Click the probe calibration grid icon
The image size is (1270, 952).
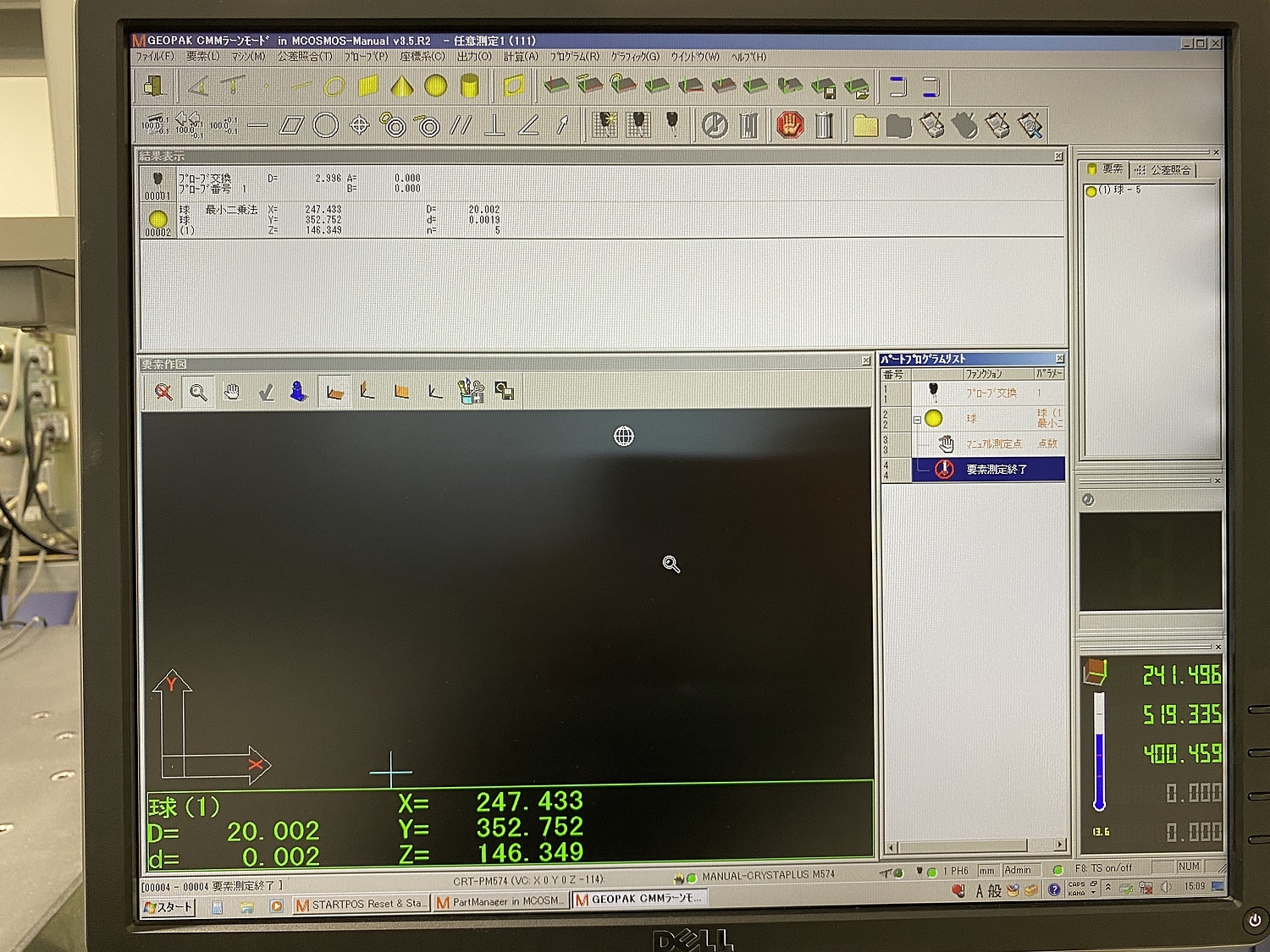pos(605,126)
